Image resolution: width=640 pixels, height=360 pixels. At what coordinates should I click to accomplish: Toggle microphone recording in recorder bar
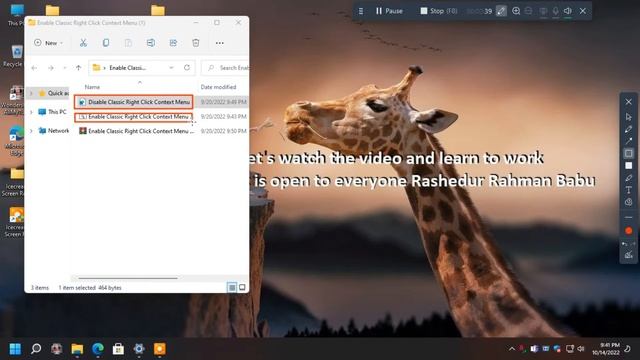556,11
